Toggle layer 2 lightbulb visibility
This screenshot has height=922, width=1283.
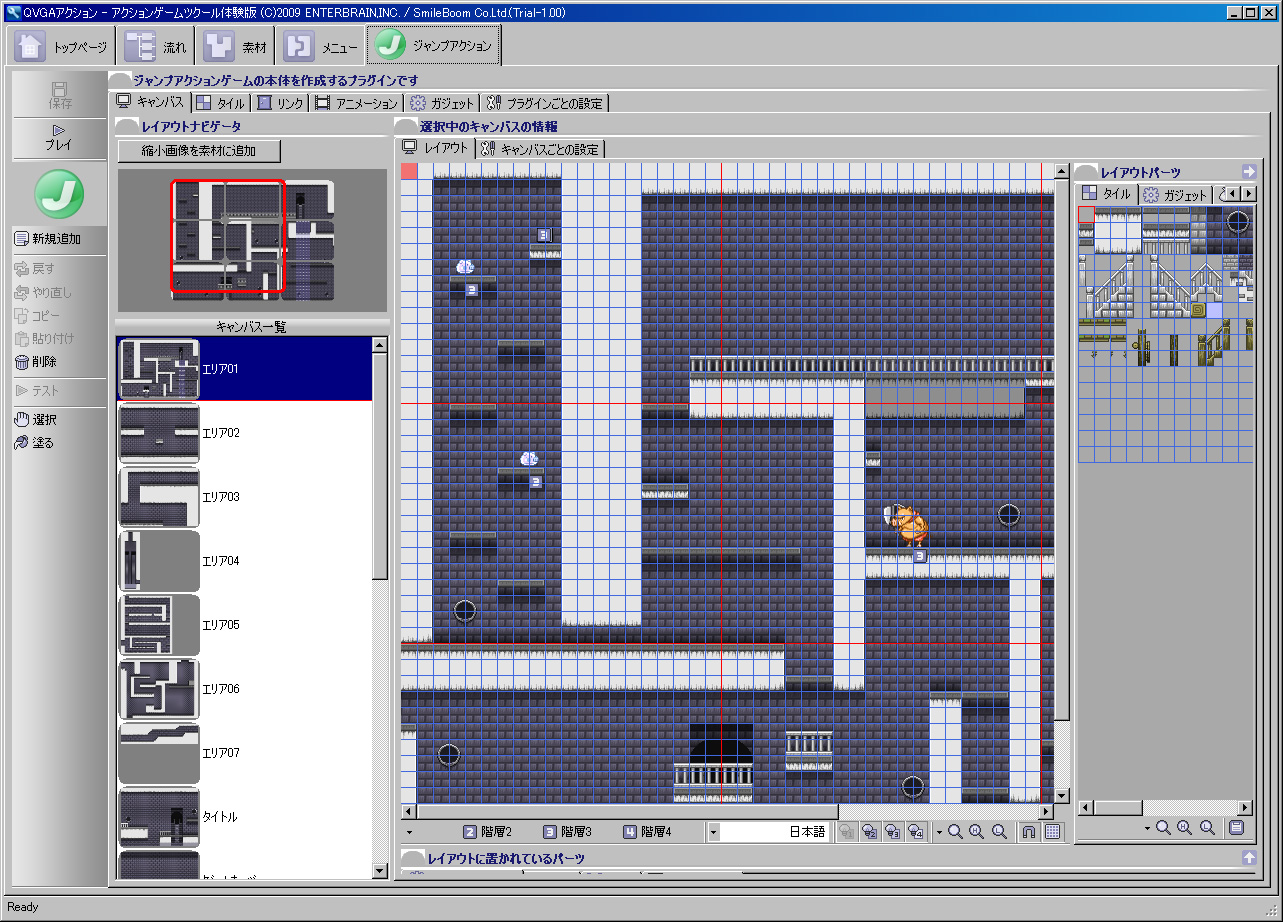(x=870, y=832)
